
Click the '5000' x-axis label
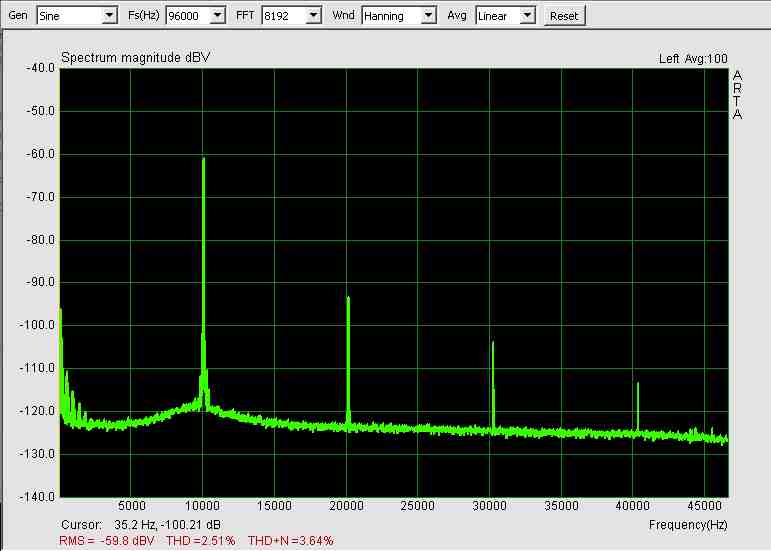(x=131, y=505)
